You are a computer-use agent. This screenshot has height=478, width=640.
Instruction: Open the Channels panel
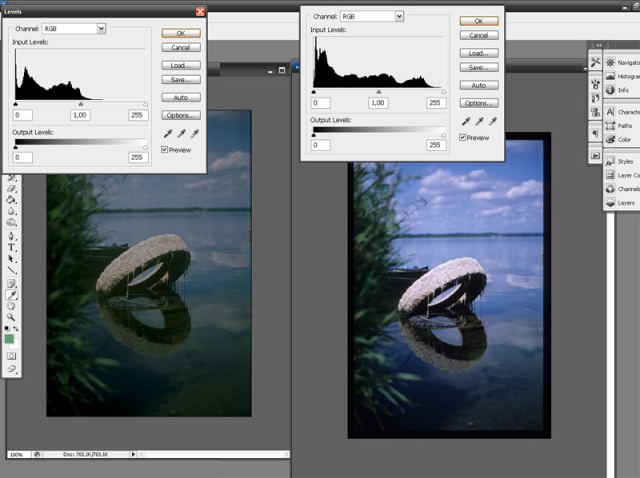(x=622, y=189)
